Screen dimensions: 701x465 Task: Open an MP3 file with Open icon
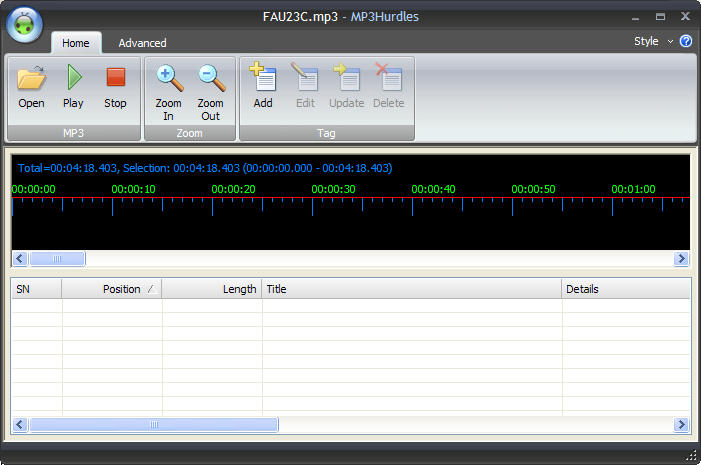tap(31, 87)
